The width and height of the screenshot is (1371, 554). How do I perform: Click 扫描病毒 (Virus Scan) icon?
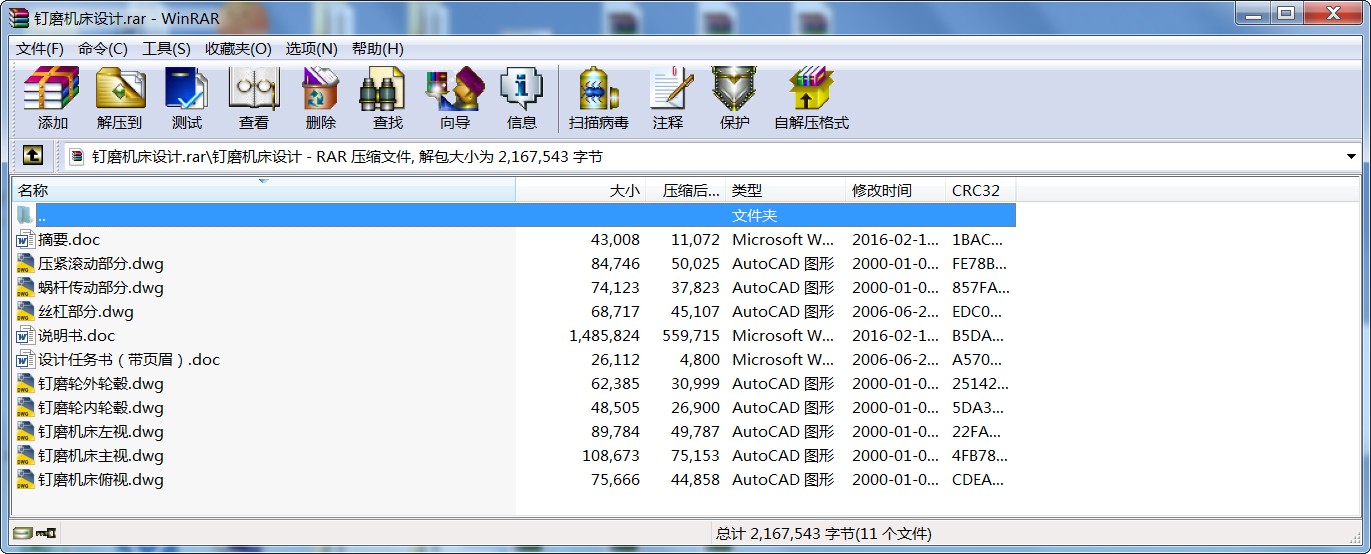coord(598,98)
